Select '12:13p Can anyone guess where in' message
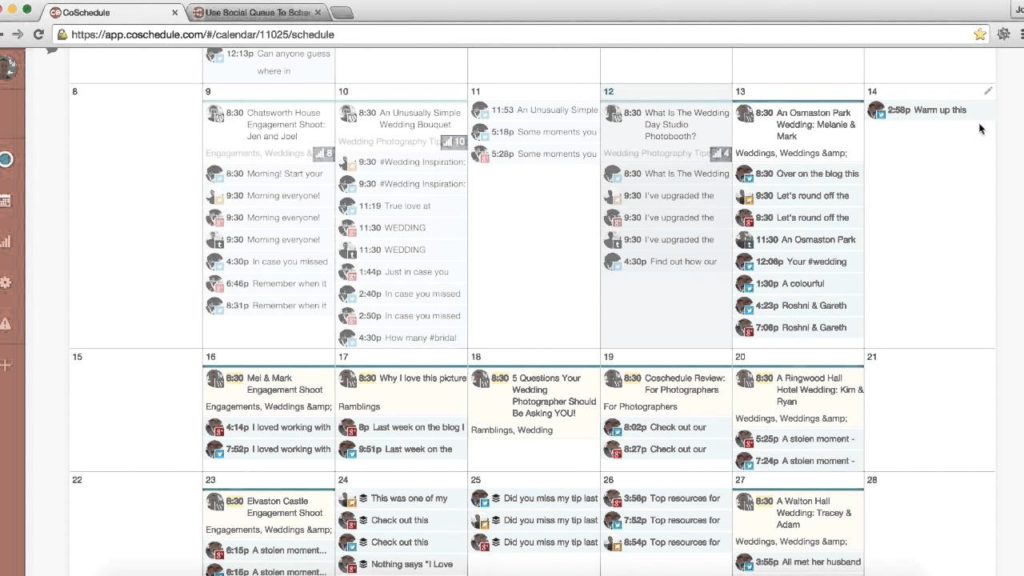1024x576 pixels. tap(268, 63)
